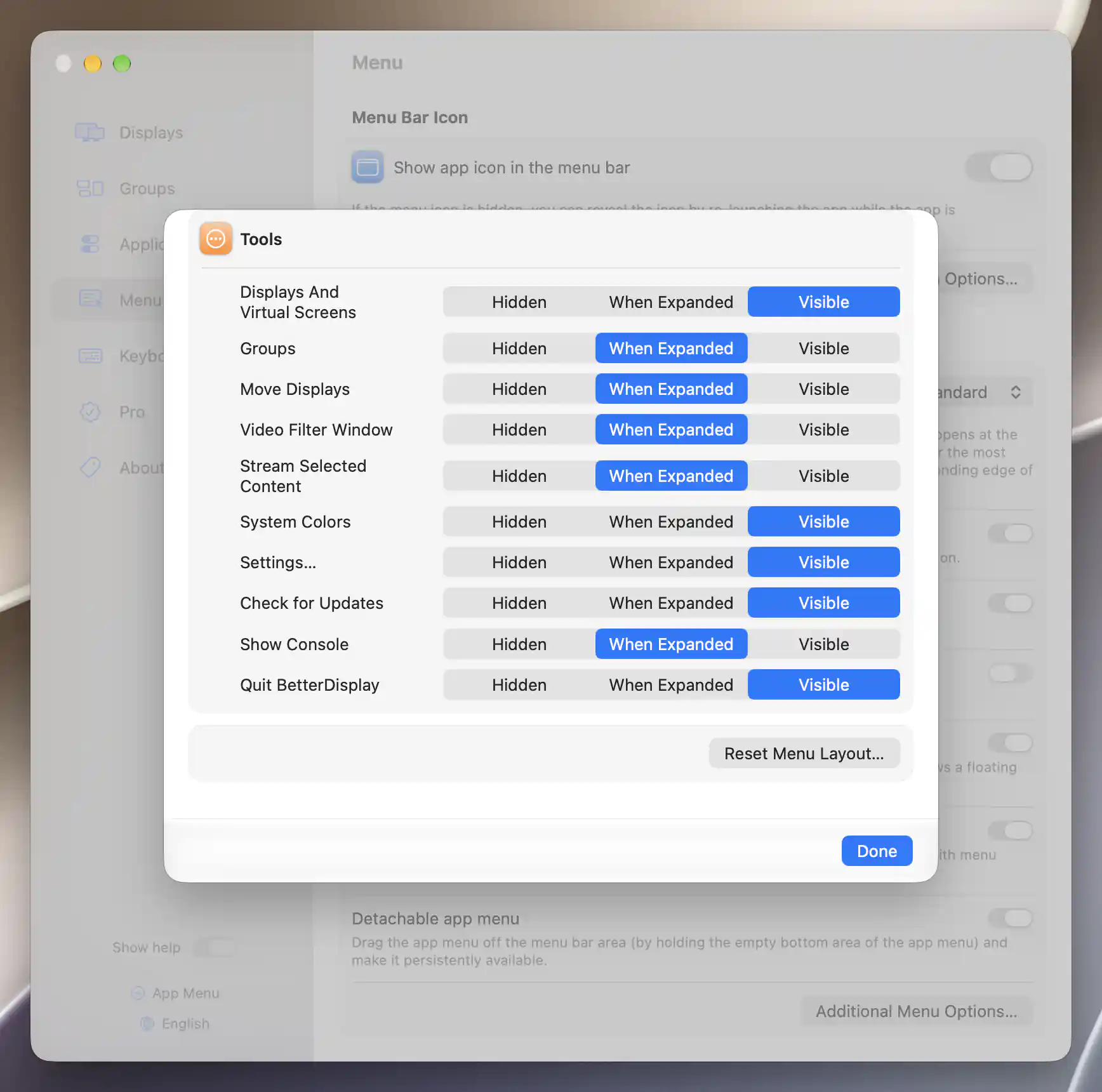Open Additional Menu Options...
Viewport: 1102px width, 1092px height.
(x=916, y=1011)
